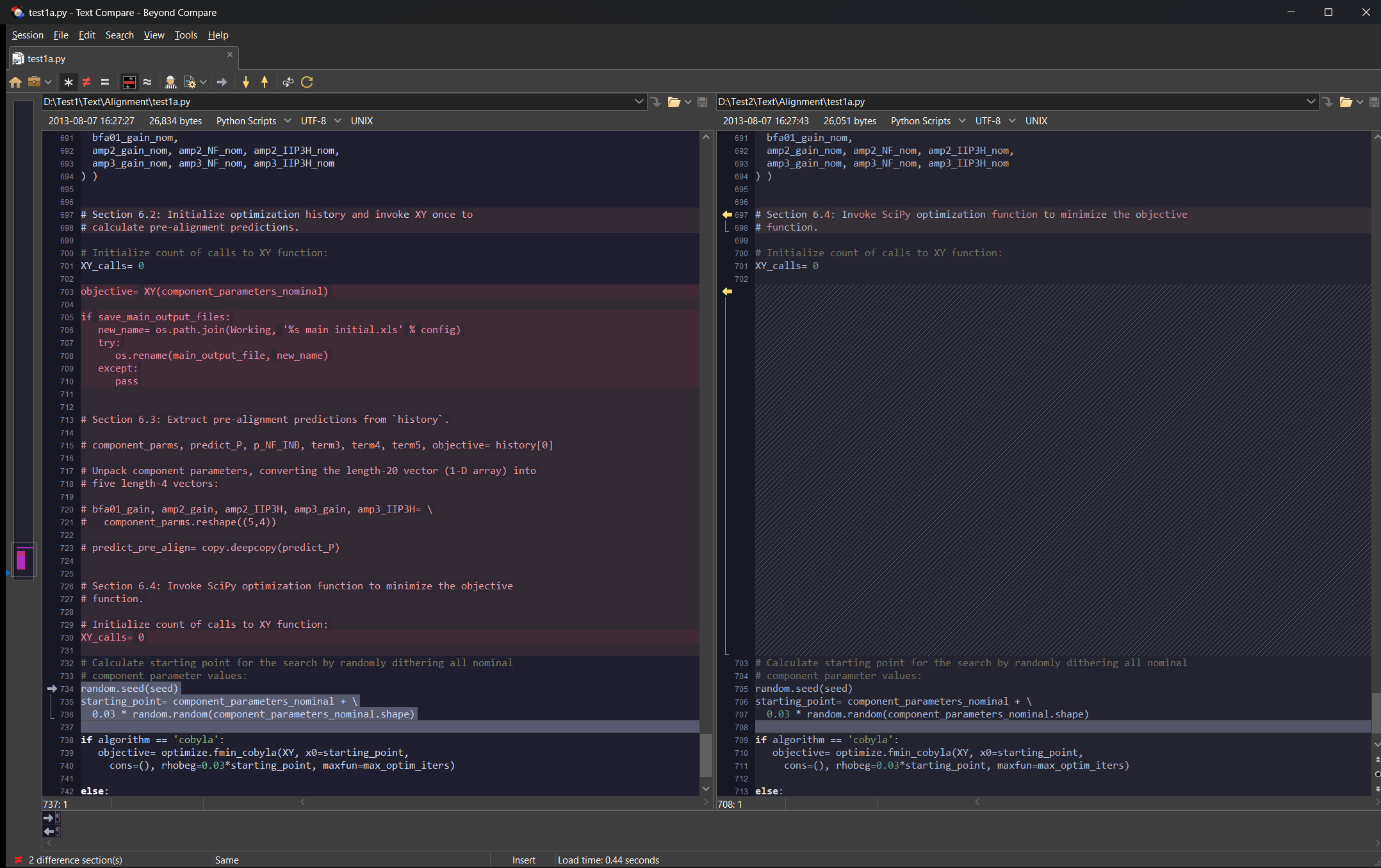This screenshot has width=1381, height=868.
Task: Toggle Show Context red-line icon
Action: click(129, 82)
